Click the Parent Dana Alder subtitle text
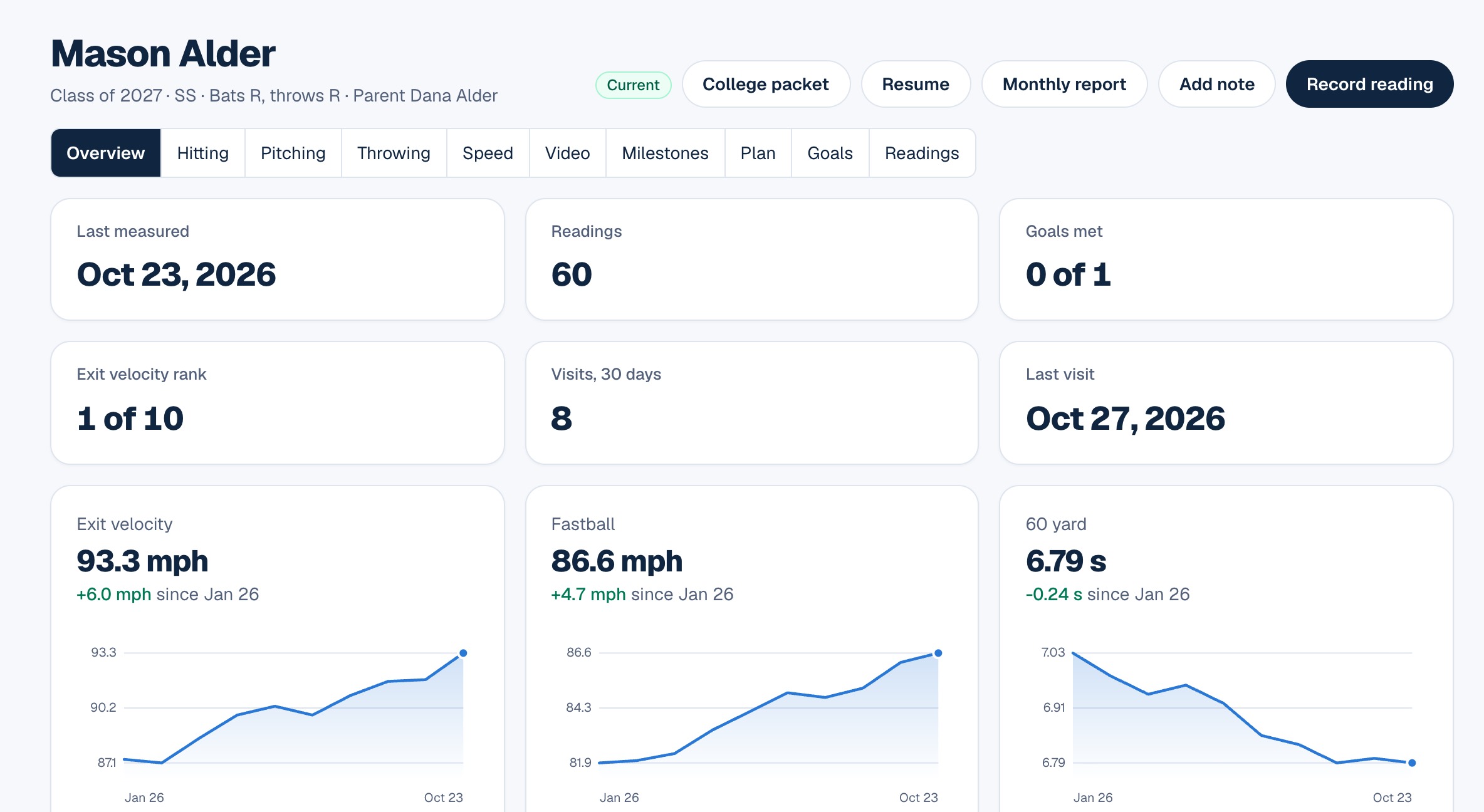 click(x=425, y=95)
